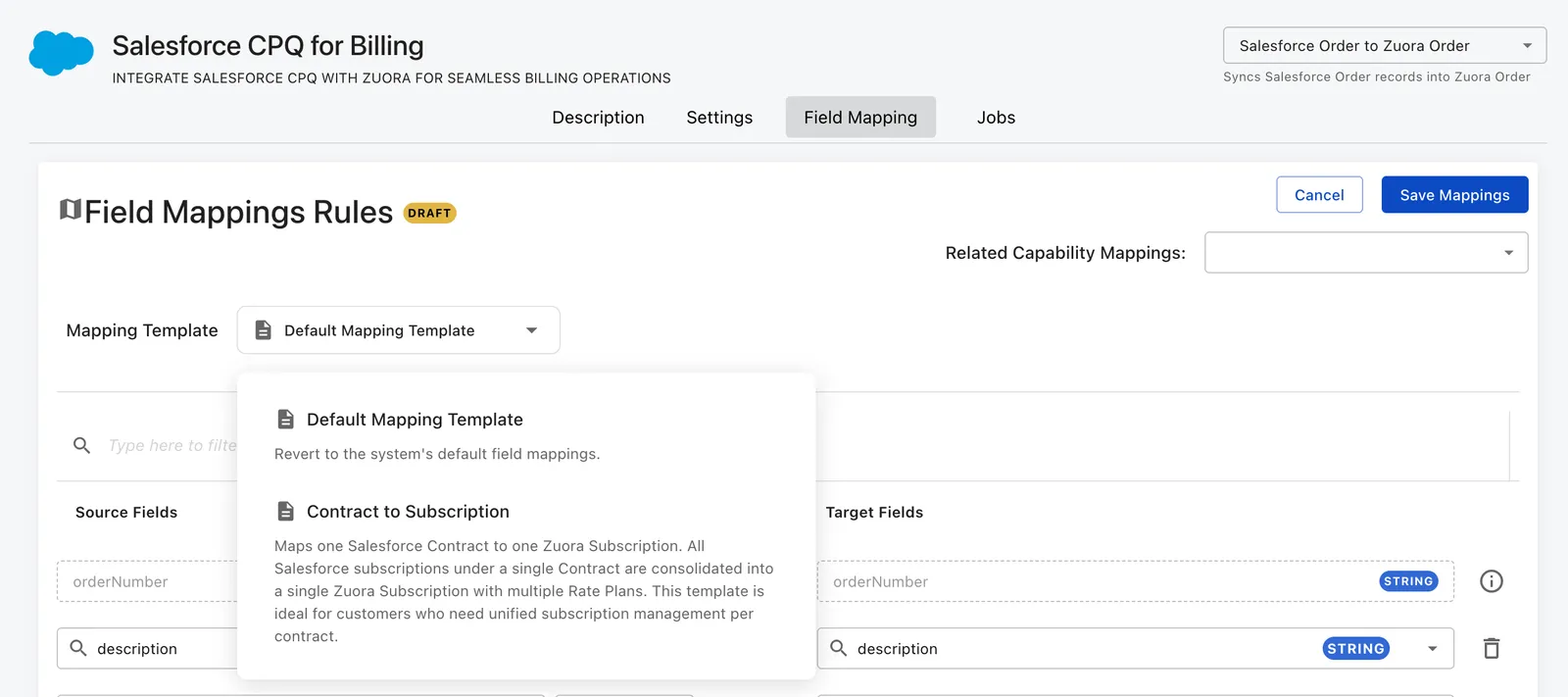
Task: Click search icon in target description field
Action: [839, 648]
